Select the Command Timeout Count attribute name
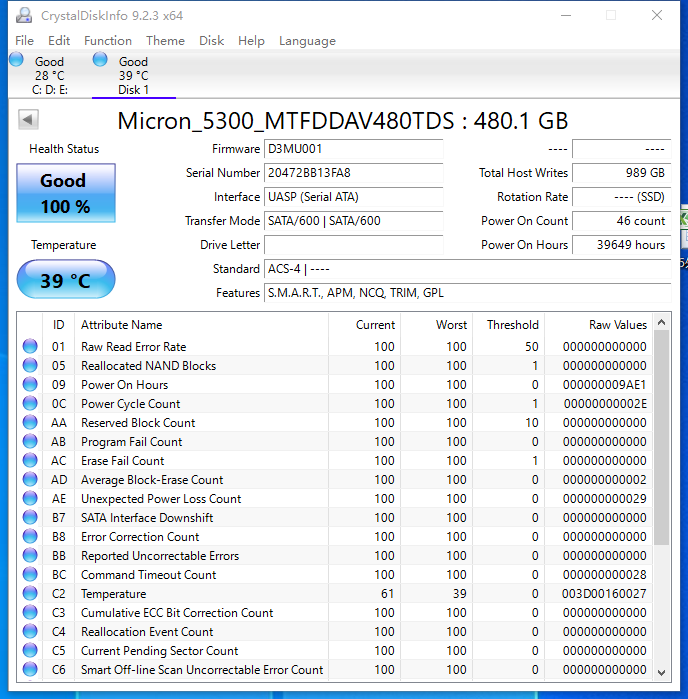 coord(148,575)
